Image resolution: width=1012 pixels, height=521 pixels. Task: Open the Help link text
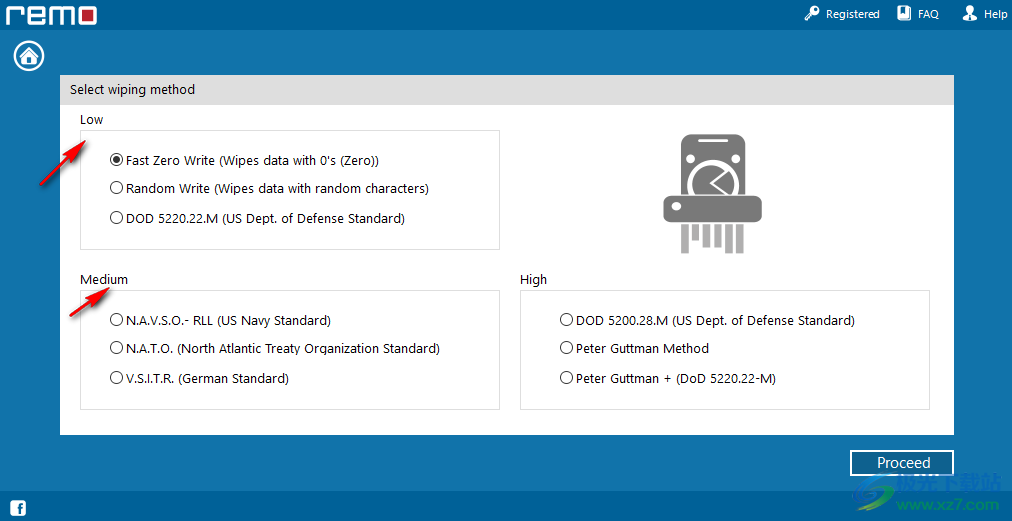pyautogui.click(x=995, y=14)
